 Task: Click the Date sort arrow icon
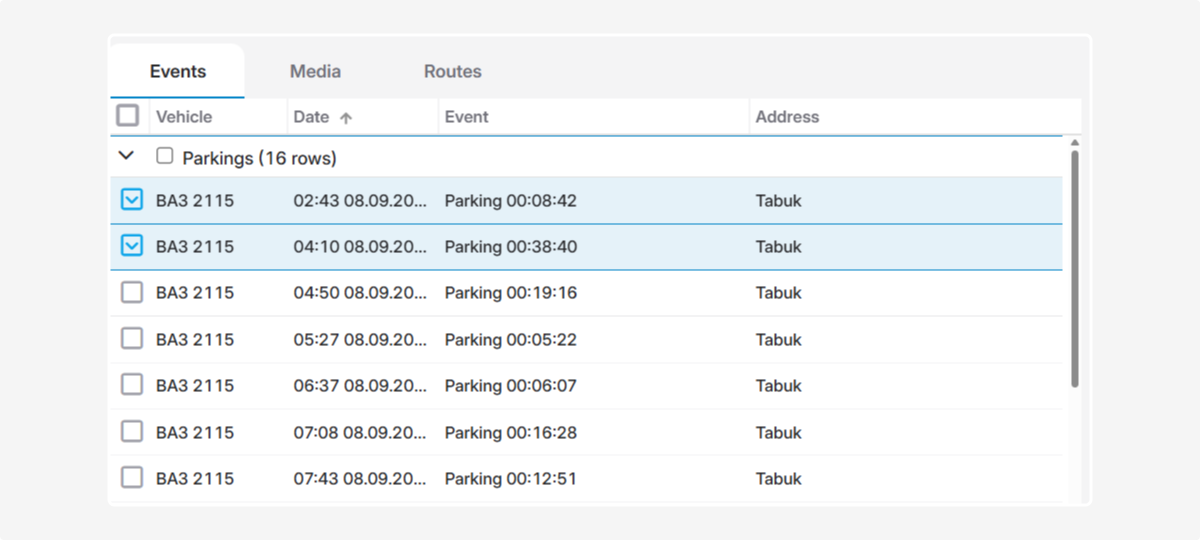(346, 118)
